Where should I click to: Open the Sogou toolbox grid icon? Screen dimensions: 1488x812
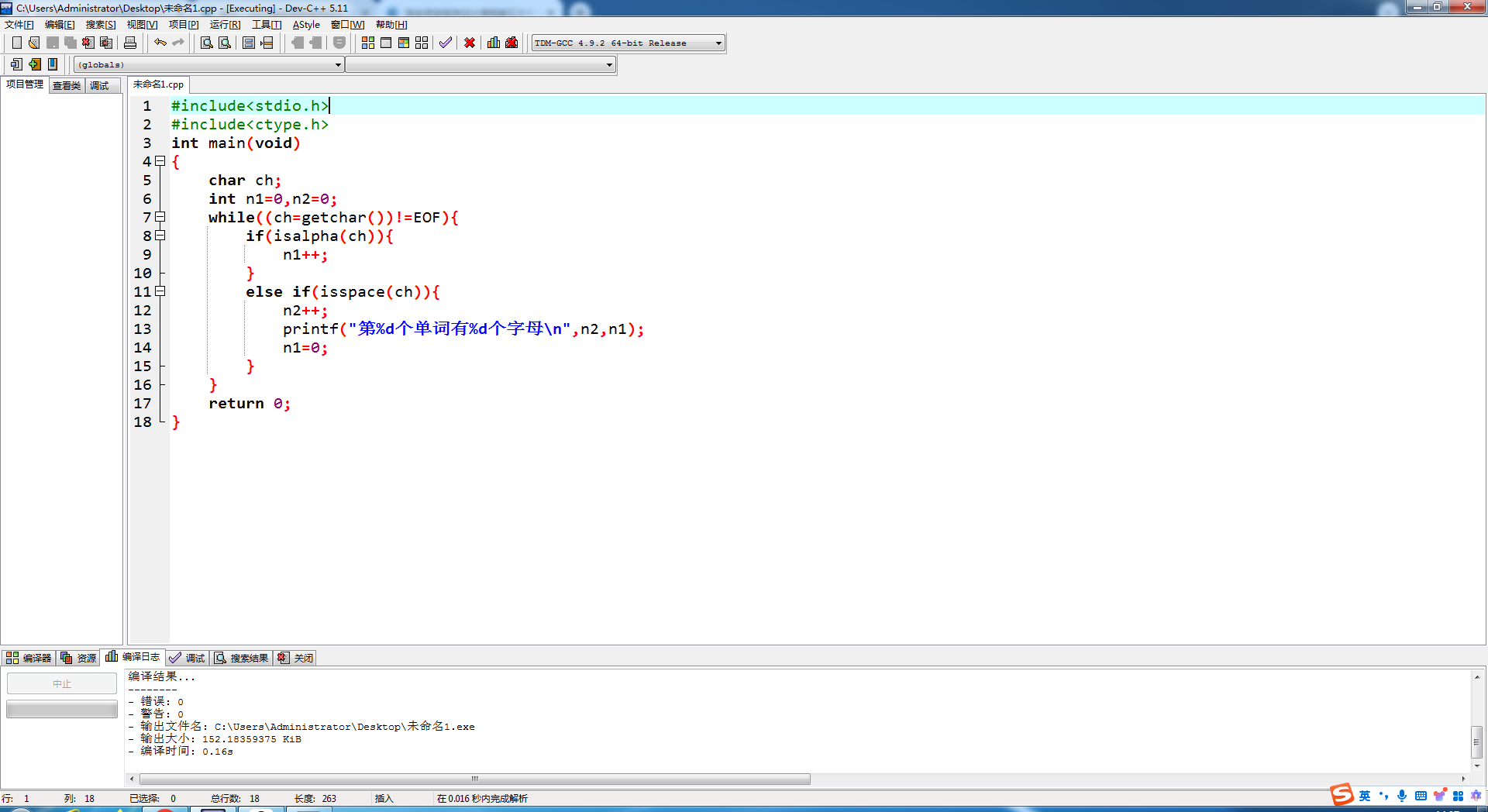click(x=1458, y=796)
